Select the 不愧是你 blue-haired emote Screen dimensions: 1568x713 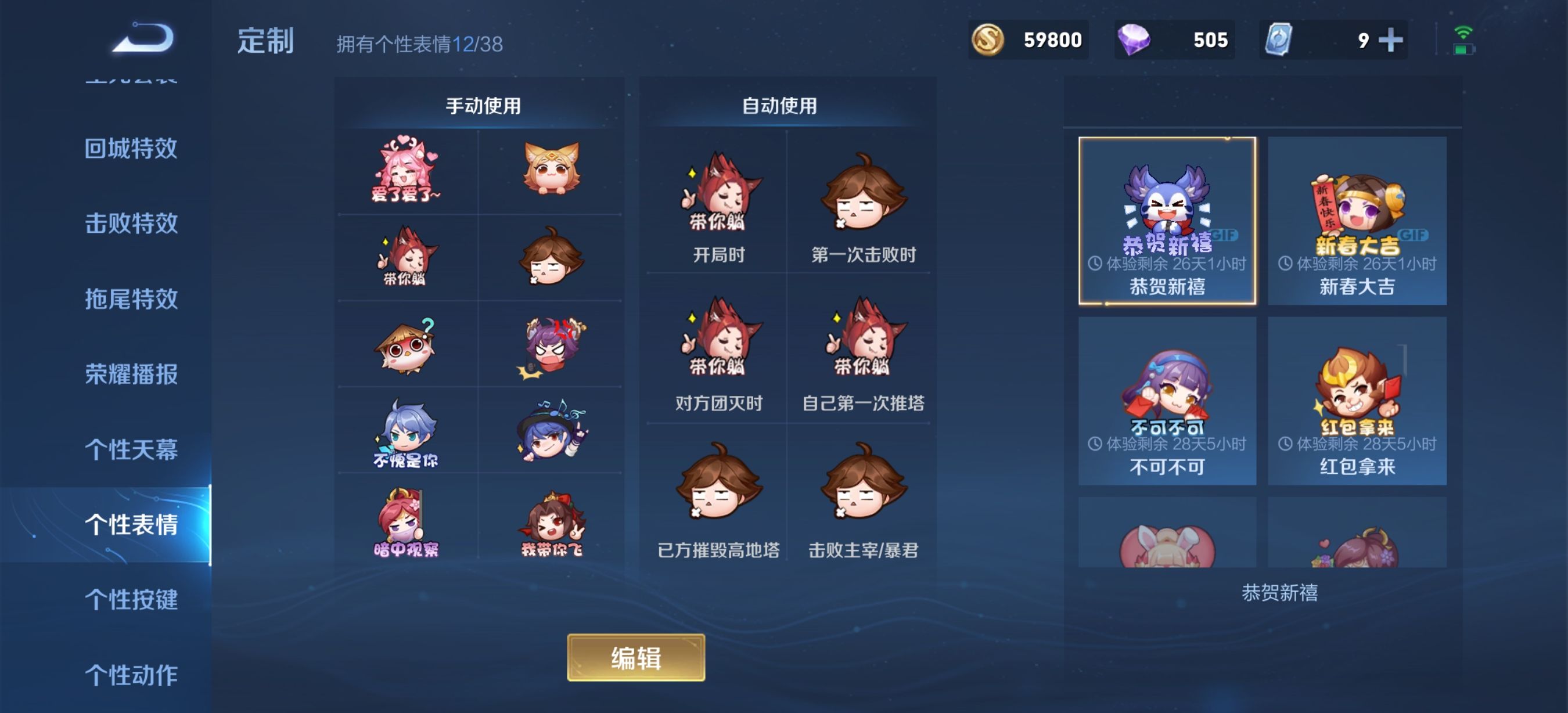(406, 433)
